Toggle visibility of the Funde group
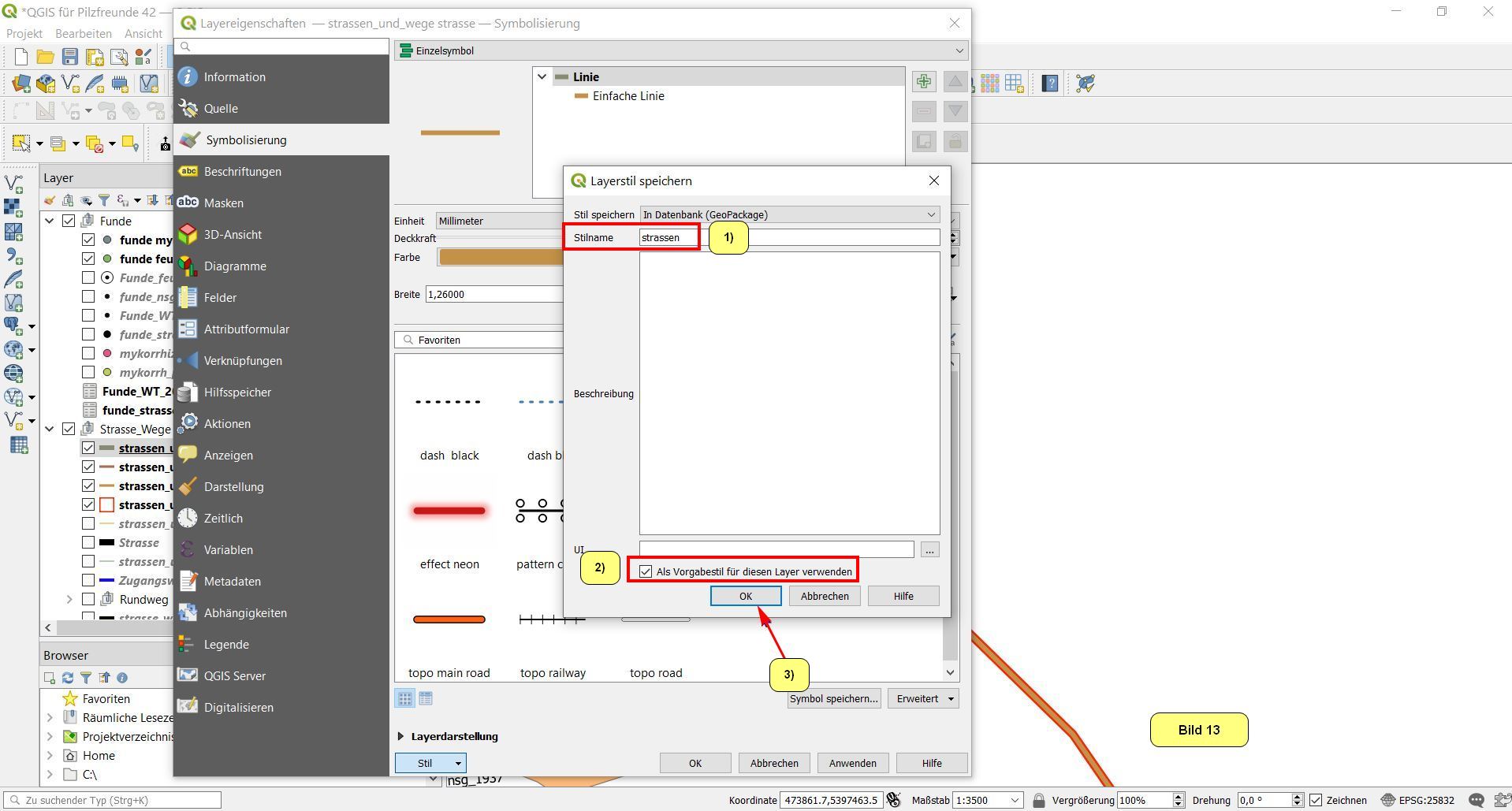This screenshot has height=811, width=1512. tap(69, 221)
